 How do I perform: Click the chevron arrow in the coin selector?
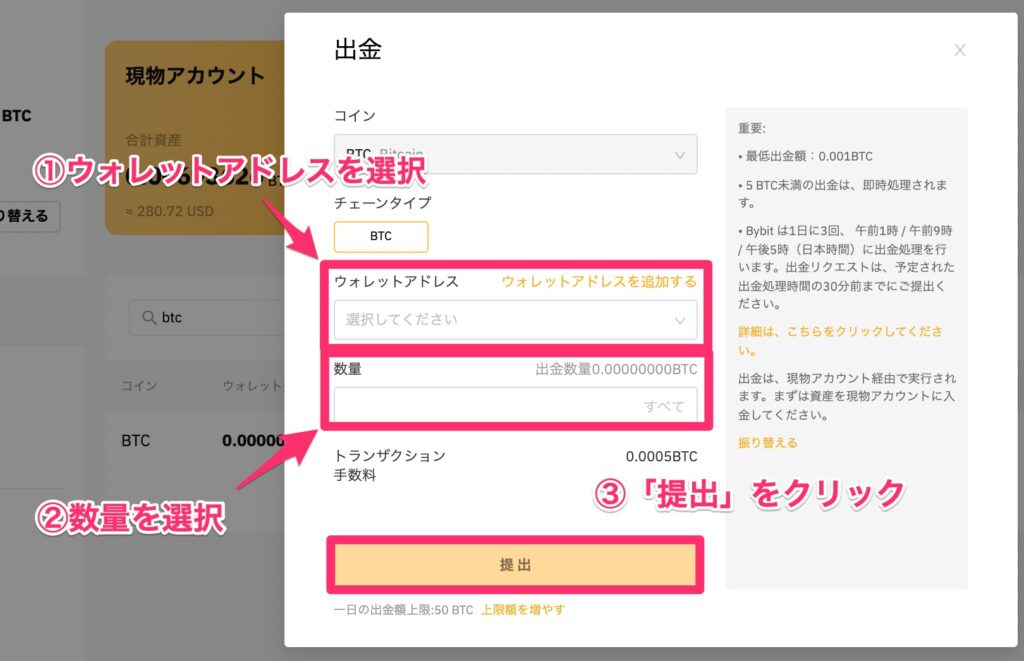(x=680, y=155)
